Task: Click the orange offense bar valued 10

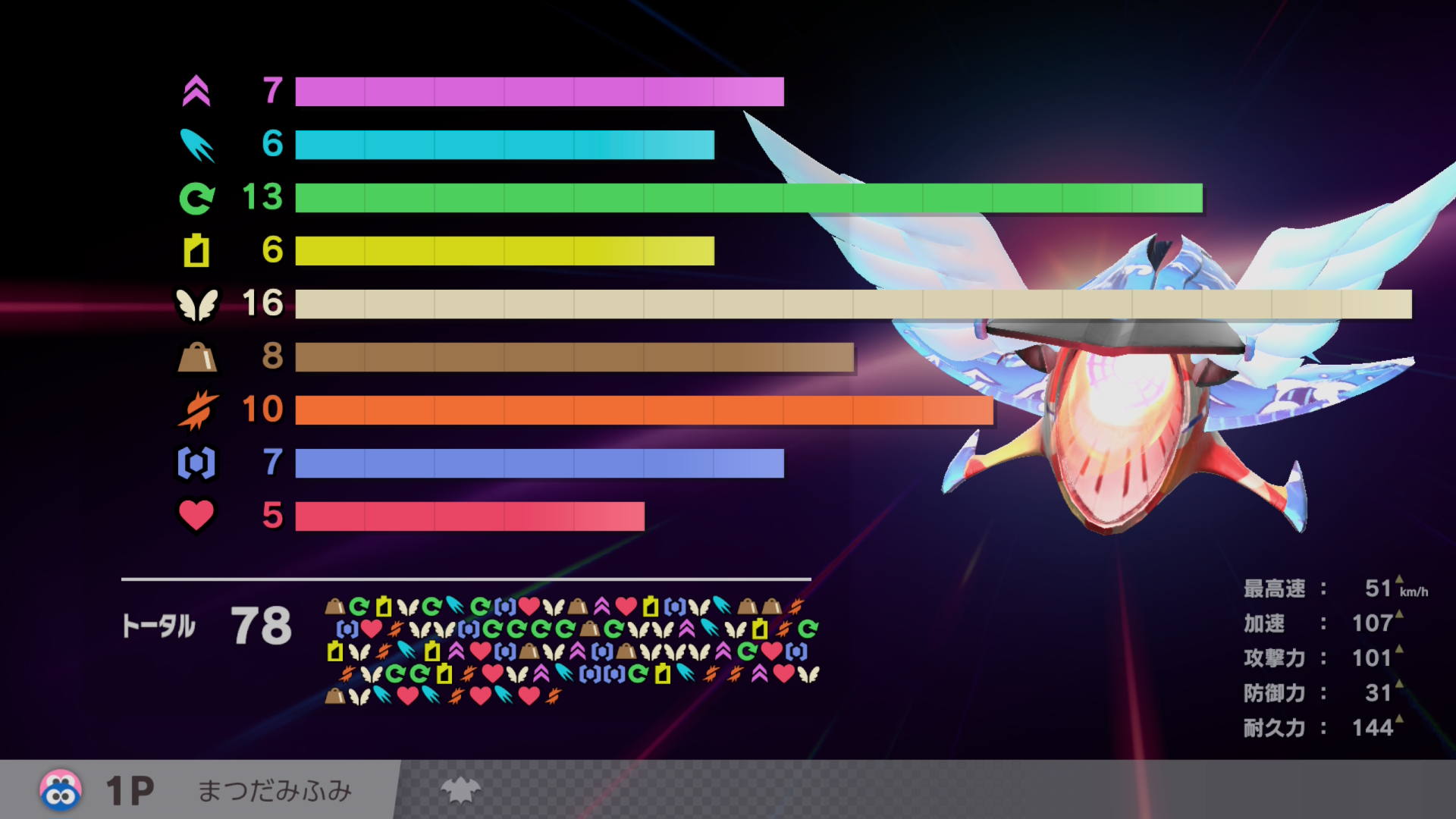Action: tap(644, 410)
